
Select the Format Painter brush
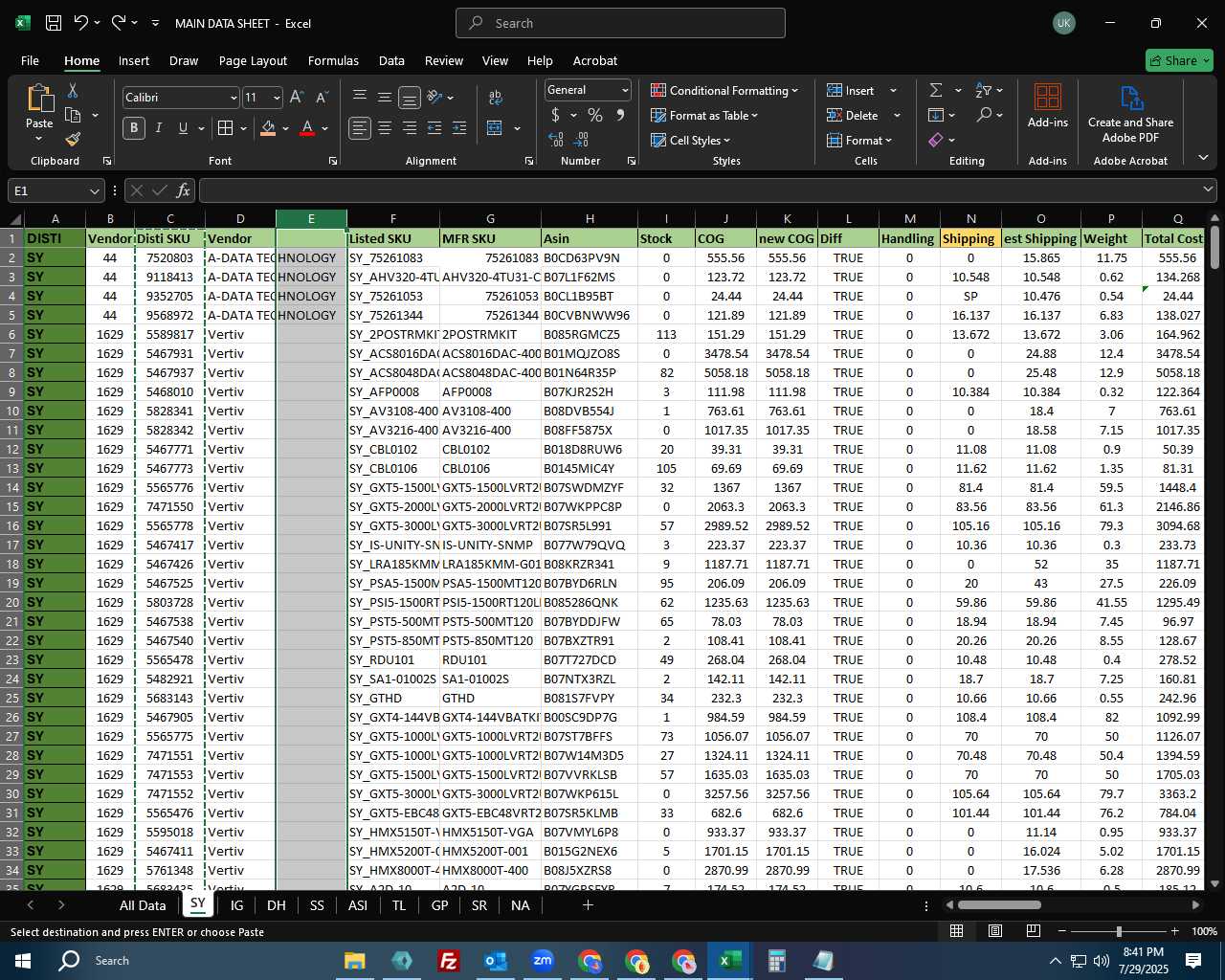73,140
